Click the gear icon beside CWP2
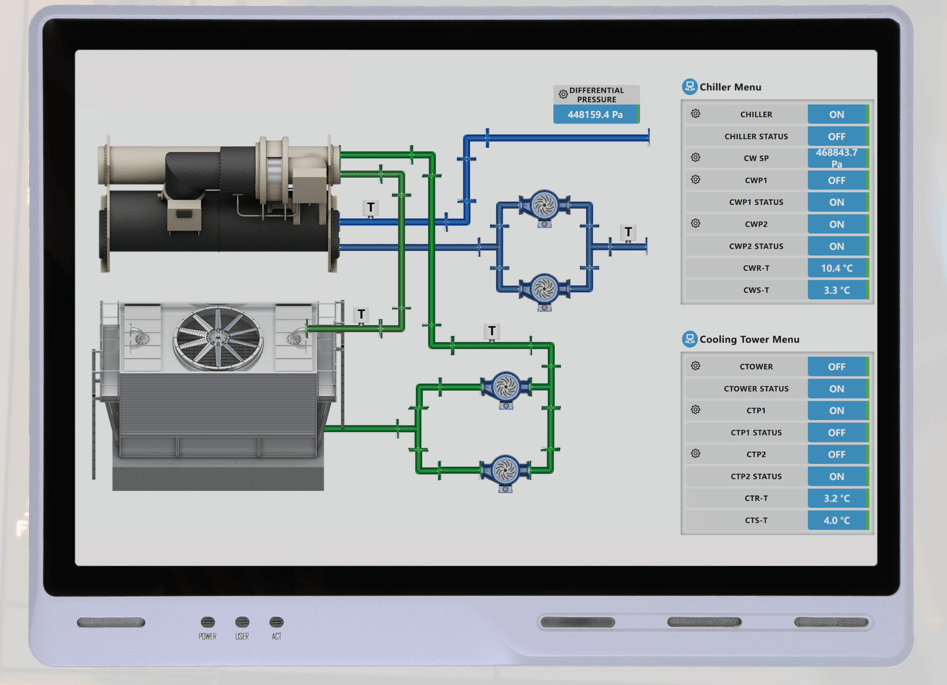This screenshot has width=947, height=685. point(697,224)
